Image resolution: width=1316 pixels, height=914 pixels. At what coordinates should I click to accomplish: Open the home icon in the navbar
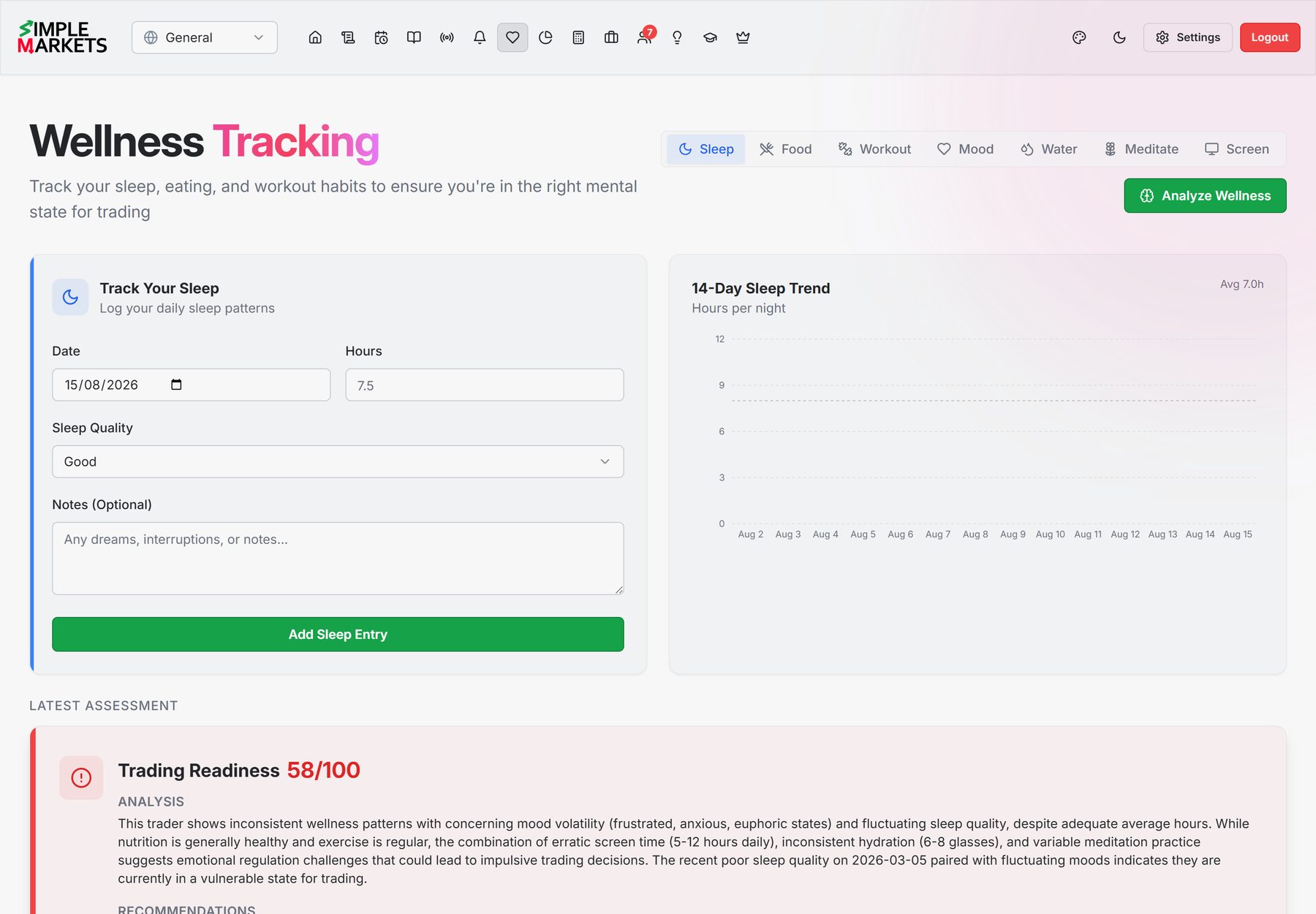(x=315, y=37)
